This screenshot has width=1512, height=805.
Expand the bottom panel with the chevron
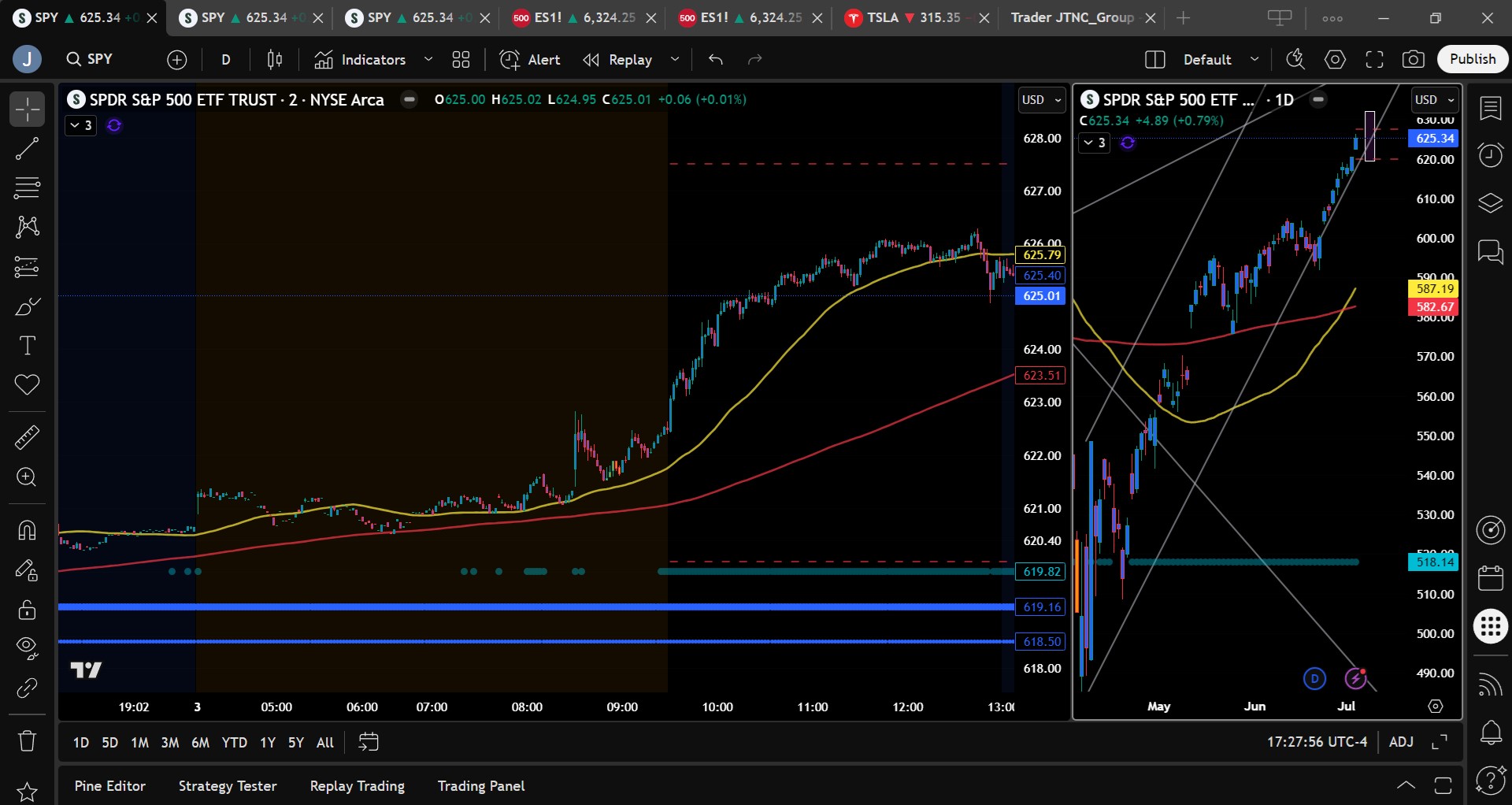(x=1406, y=785)
